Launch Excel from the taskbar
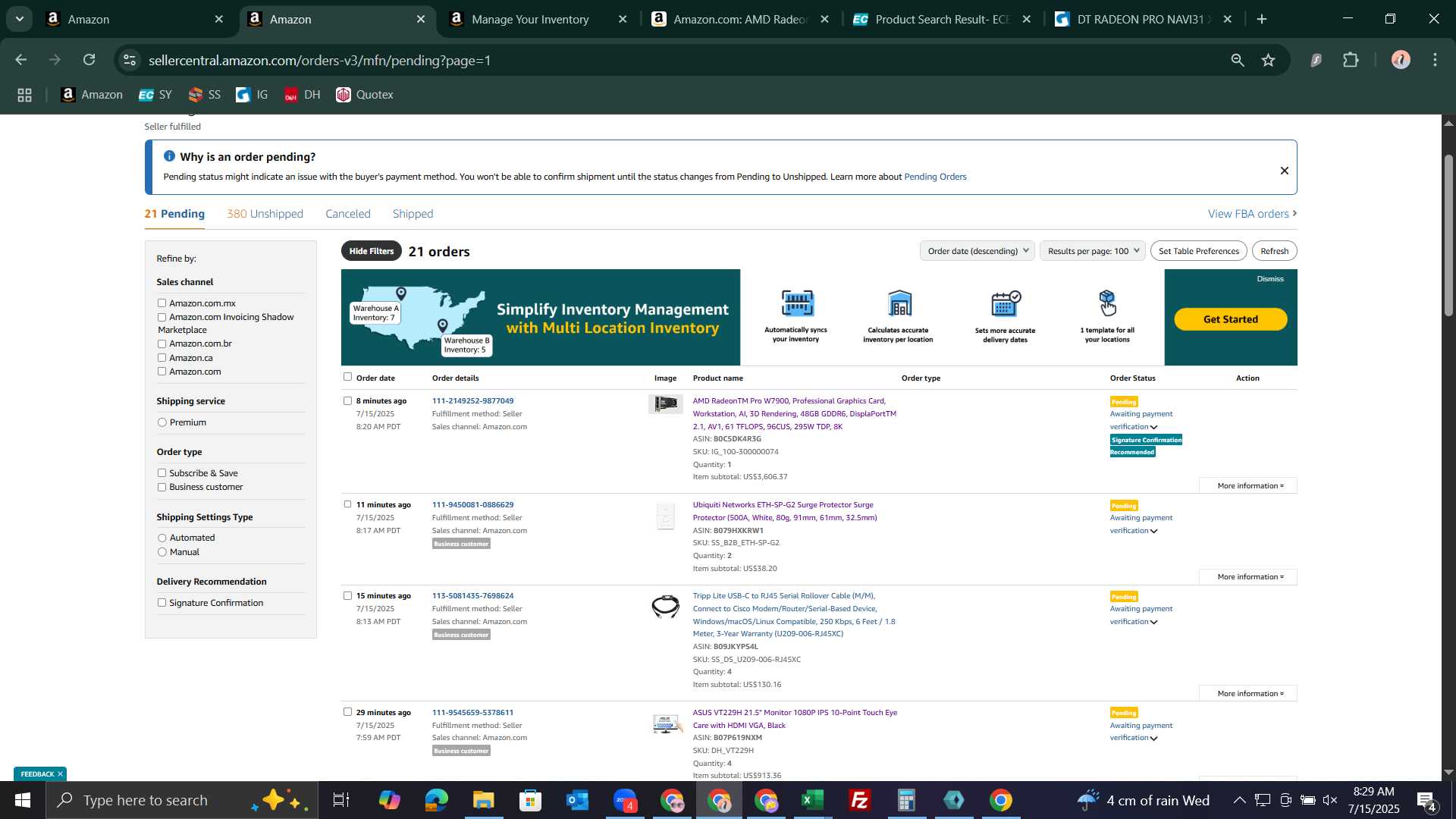1456x819 pixels. coord(813,800)
